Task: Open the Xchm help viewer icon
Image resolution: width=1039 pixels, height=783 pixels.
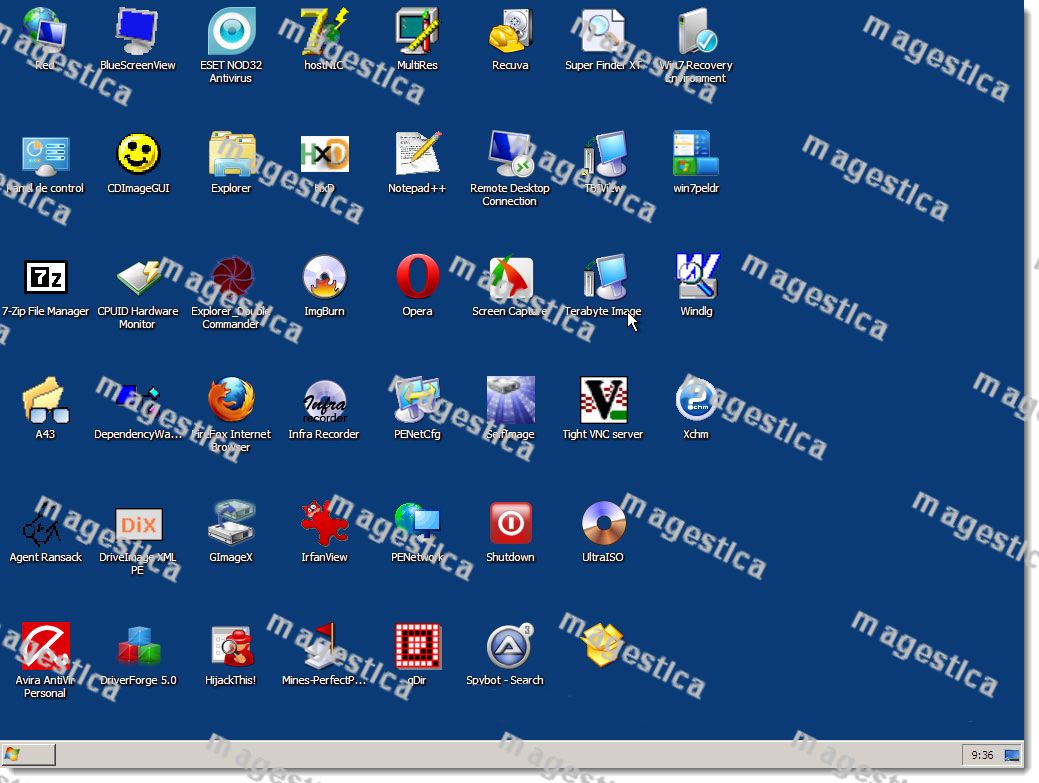Action: 696,400
